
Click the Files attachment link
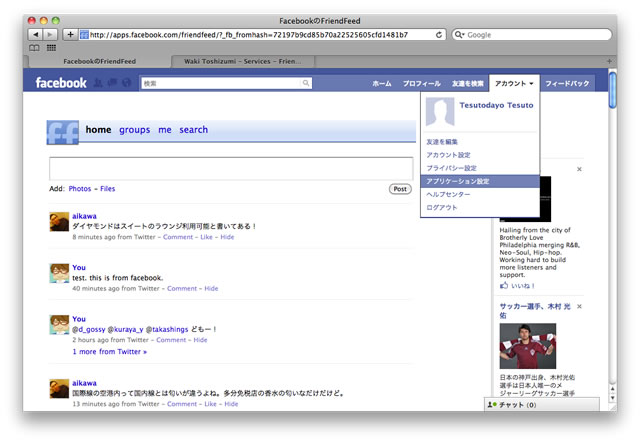pyautogui.click(x=108, y=188)
